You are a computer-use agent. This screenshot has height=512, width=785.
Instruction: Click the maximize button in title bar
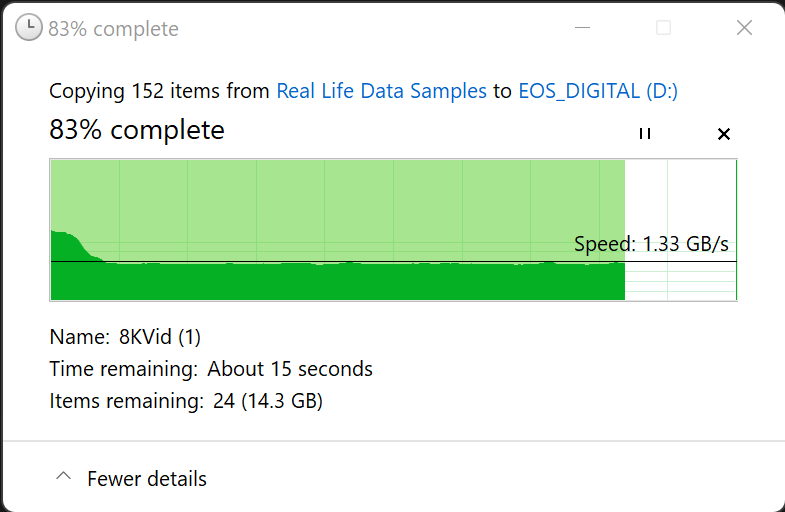(x=663, y=28)
